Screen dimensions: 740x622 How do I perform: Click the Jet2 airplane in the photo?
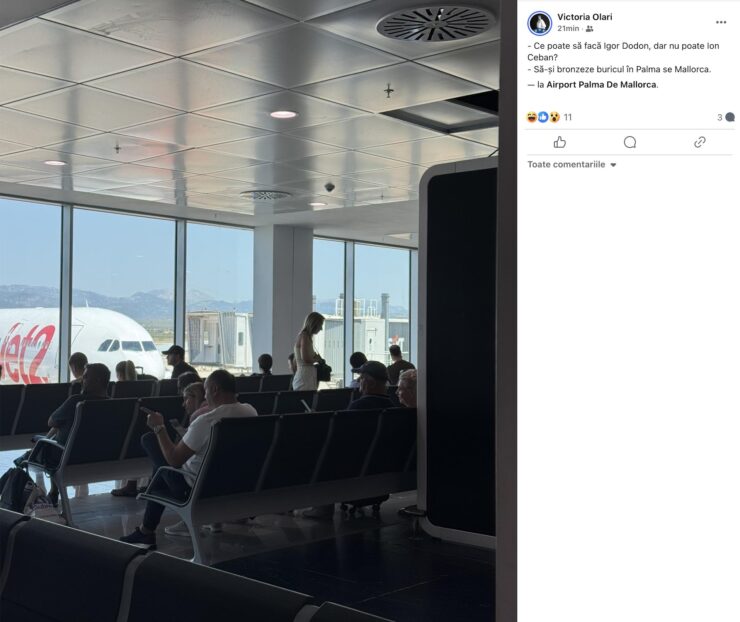[76, 345]
